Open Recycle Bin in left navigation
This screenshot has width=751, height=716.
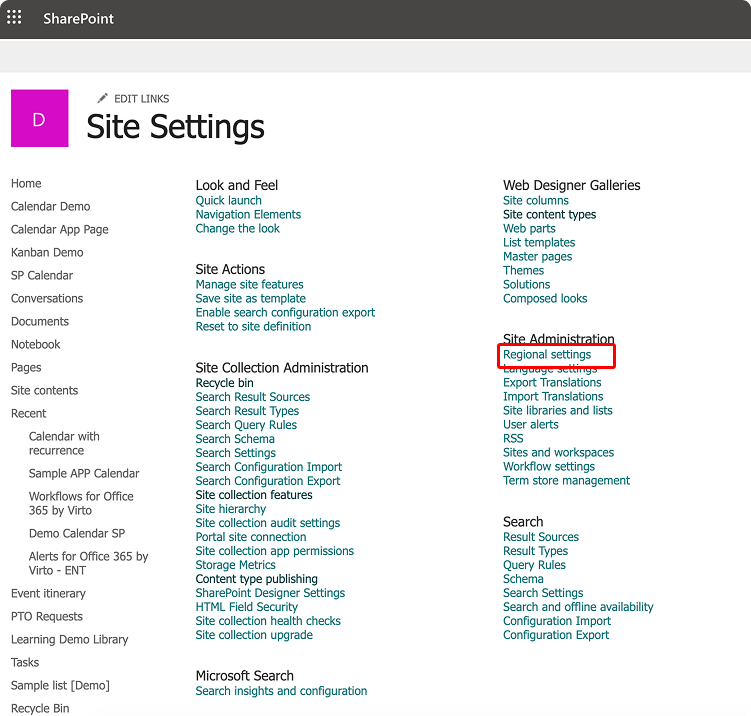pos(40,708)
